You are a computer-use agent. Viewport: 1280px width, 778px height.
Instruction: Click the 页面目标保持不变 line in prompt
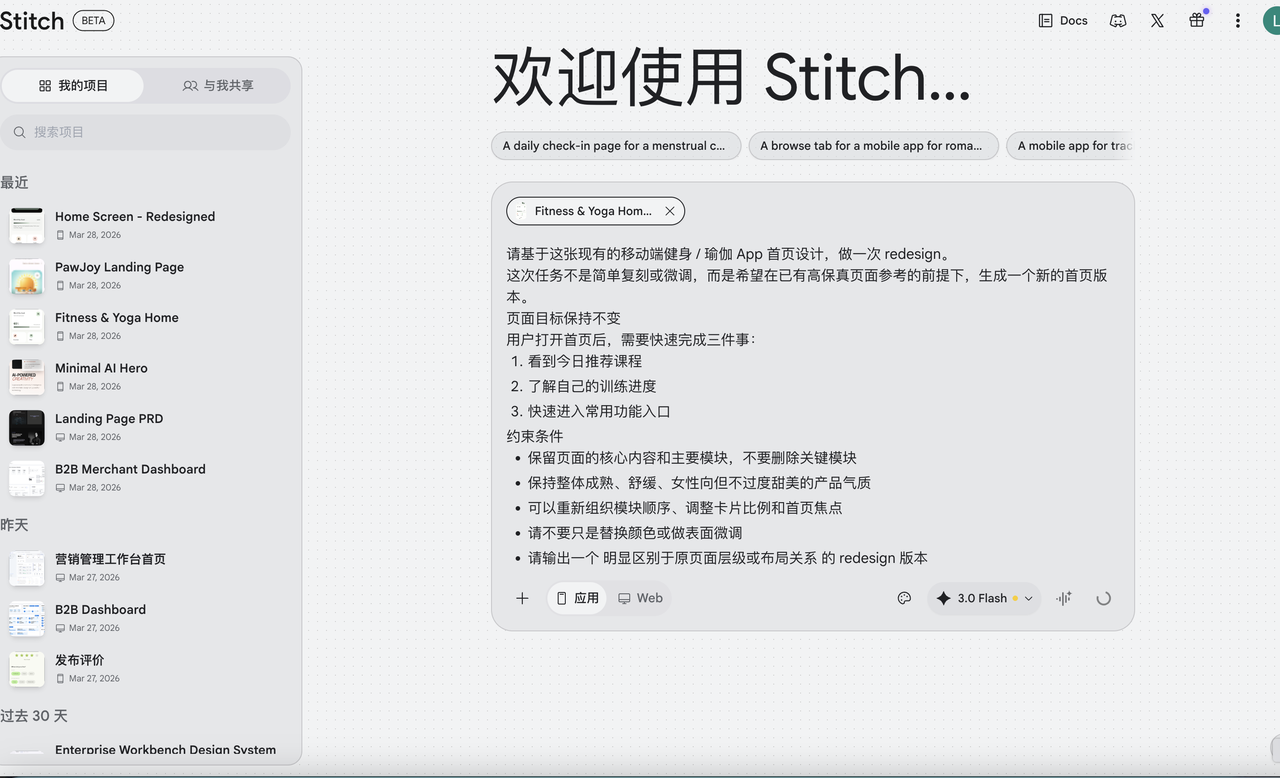[564, 318]
